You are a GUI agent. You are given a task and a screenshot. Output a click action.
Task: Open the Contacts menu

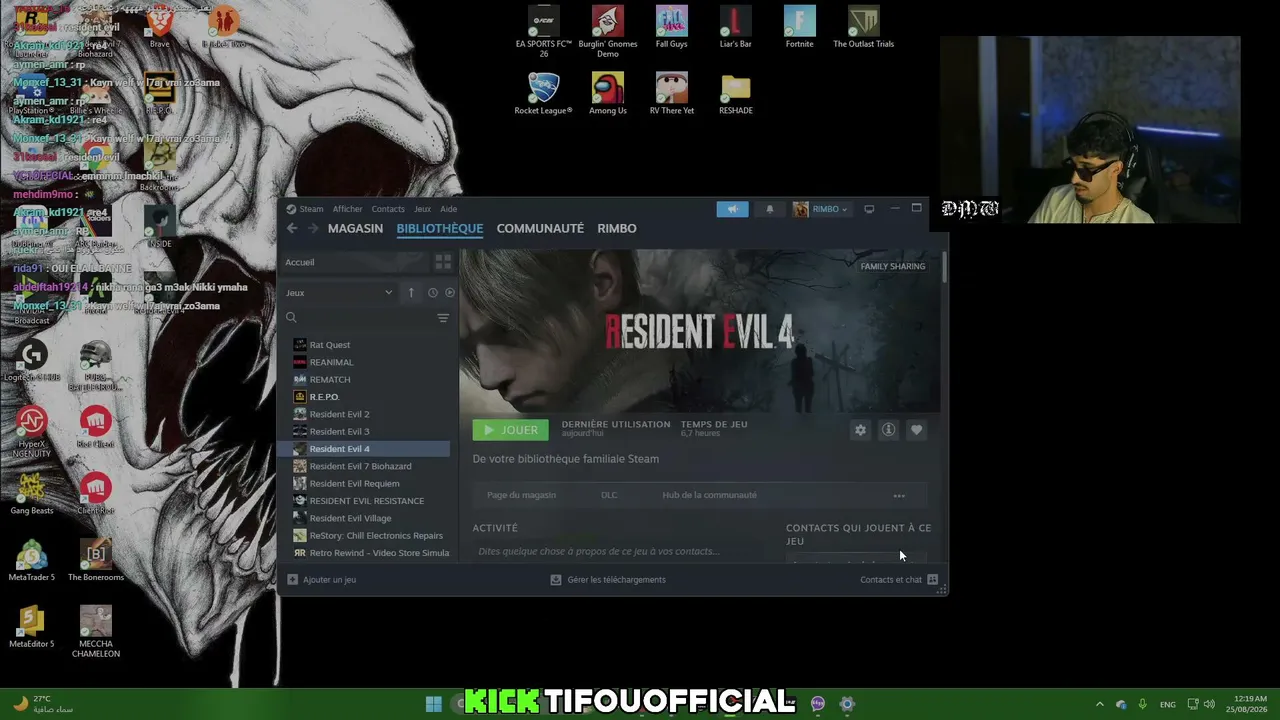click(388, 209)
